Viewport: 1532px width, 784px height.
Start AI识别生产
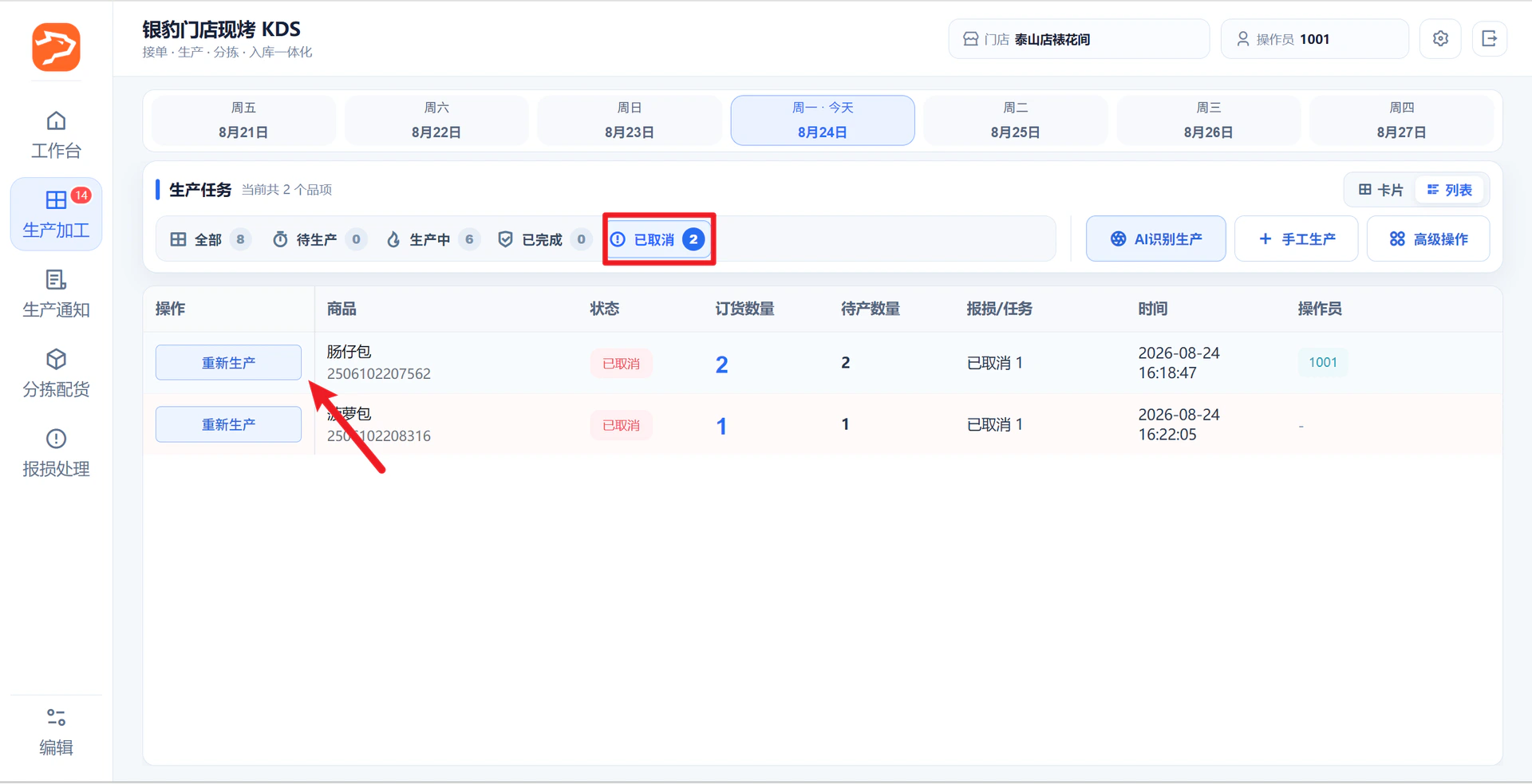tap(1156, 238)
